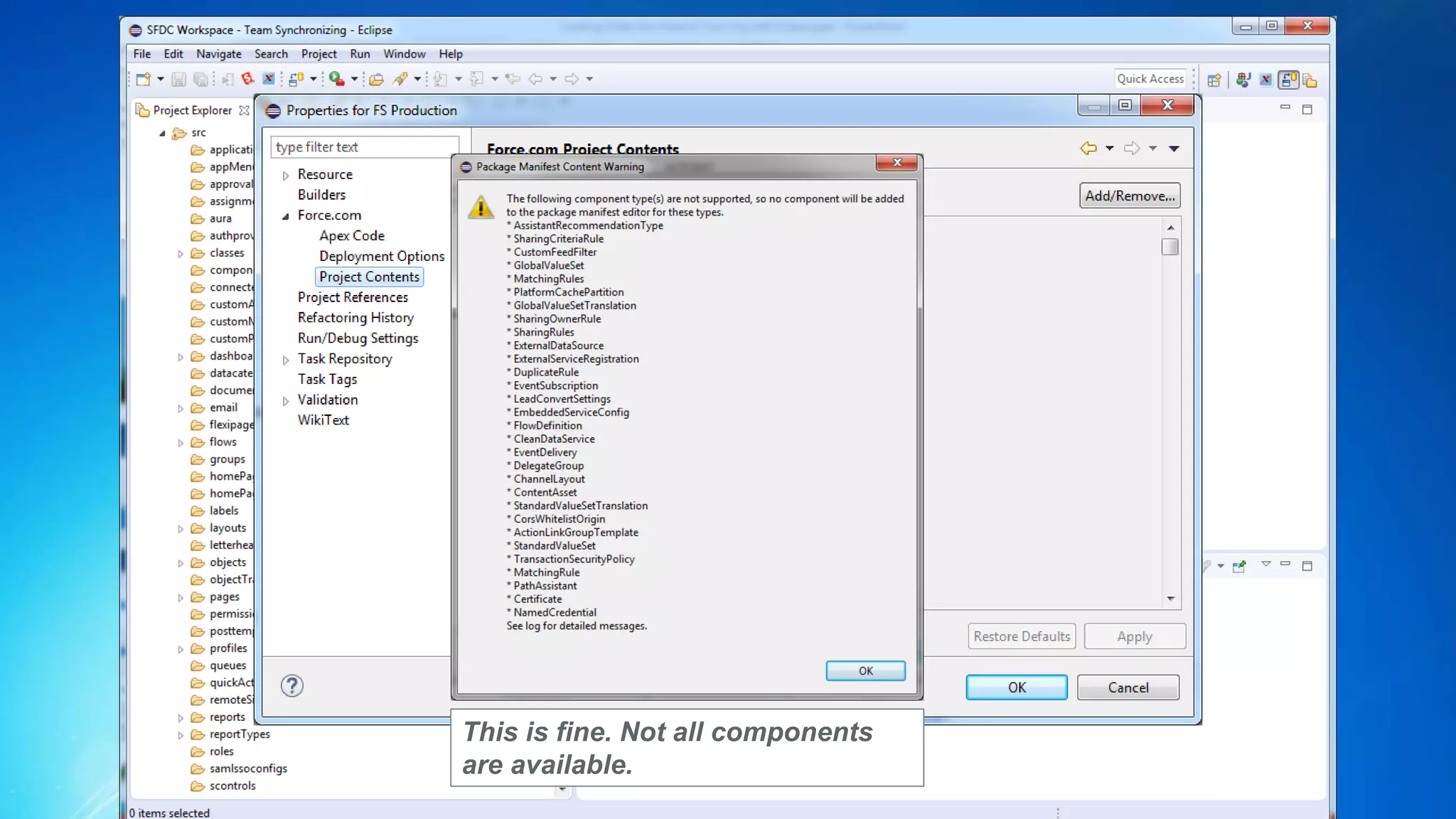Click OK in the warning dialog
Screen dimensions: 1456x819
(865, 670)
